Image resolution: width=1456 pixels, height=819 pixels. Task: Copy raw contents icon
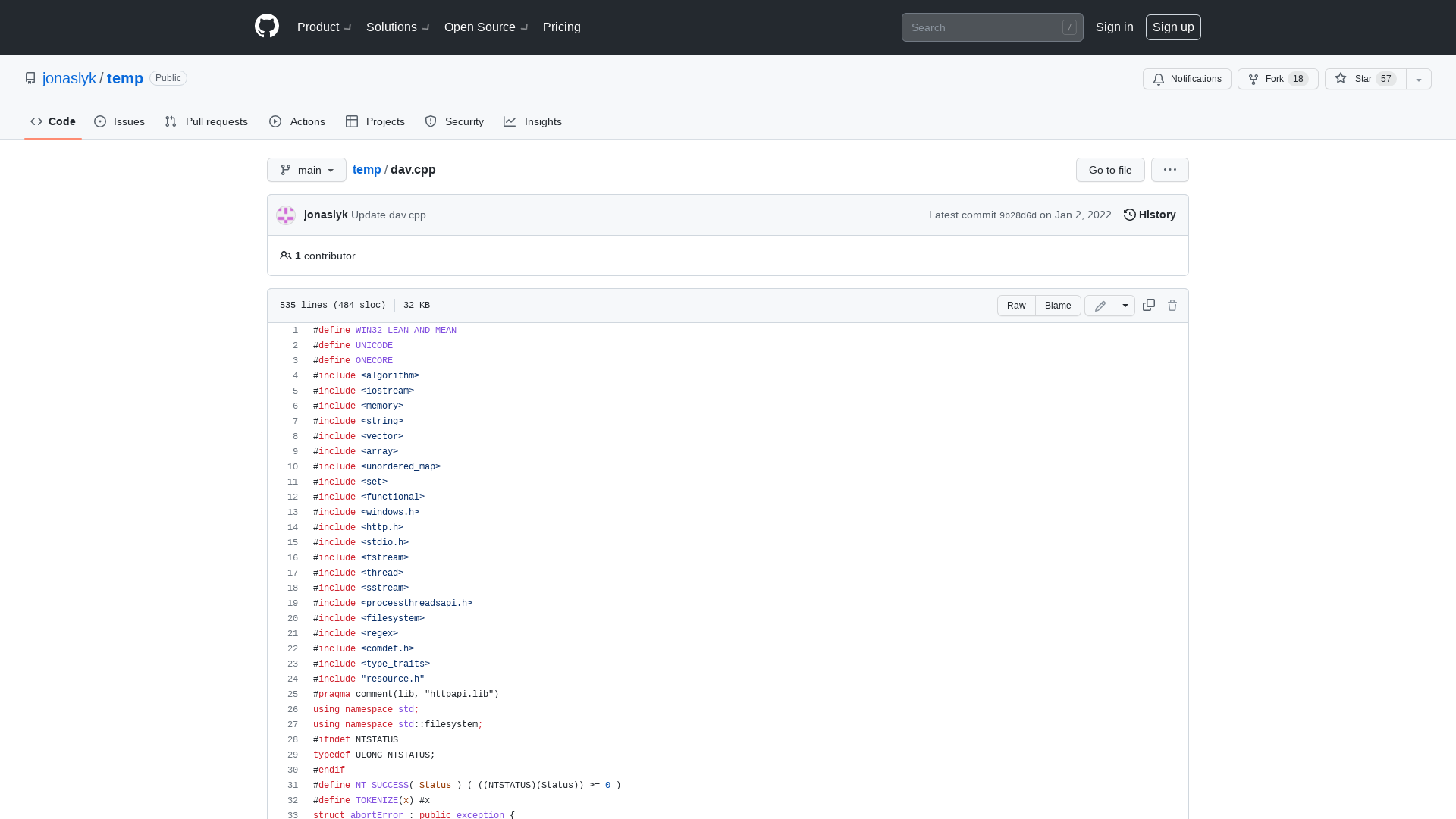(1149, 305)
